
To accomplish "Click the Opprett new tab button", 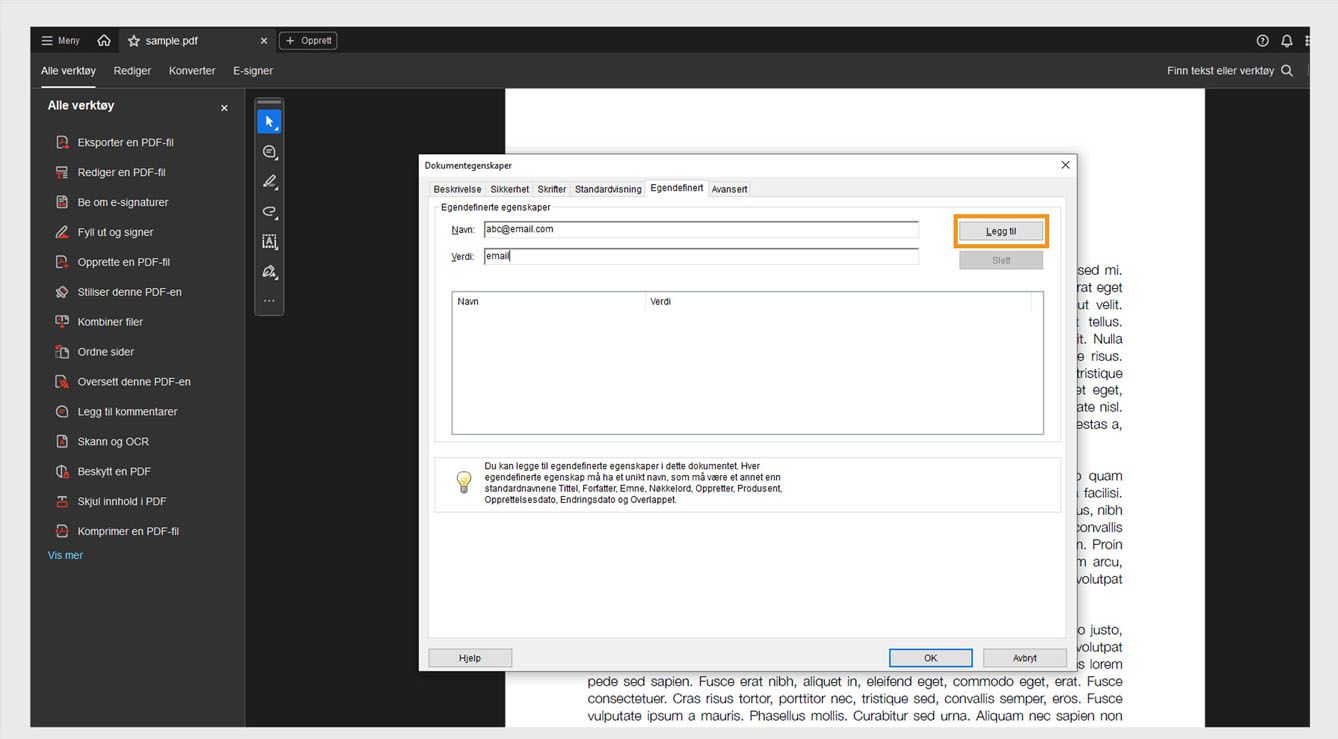I will click(x=308, y=41).
